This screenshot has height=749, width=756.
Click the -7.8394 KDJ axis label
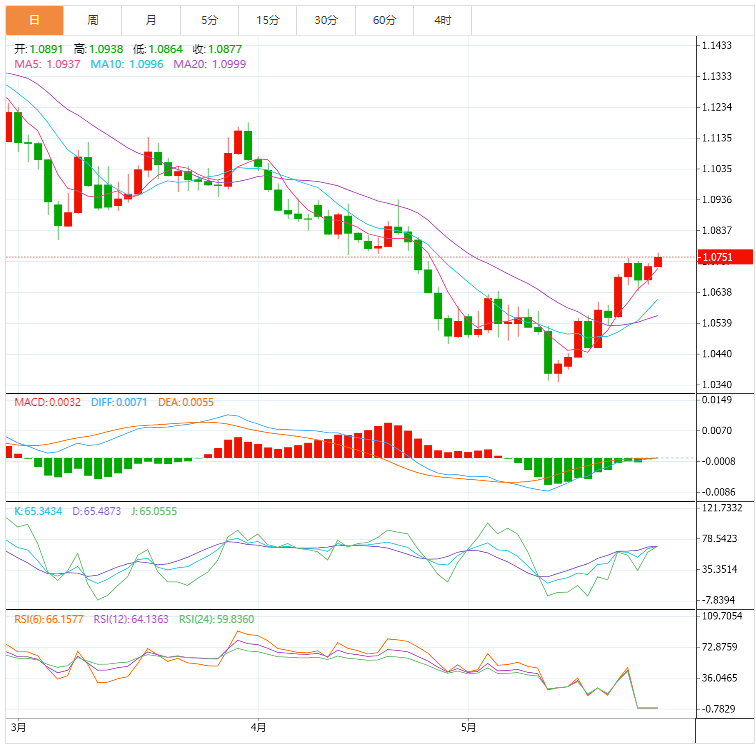pos(718,600)
